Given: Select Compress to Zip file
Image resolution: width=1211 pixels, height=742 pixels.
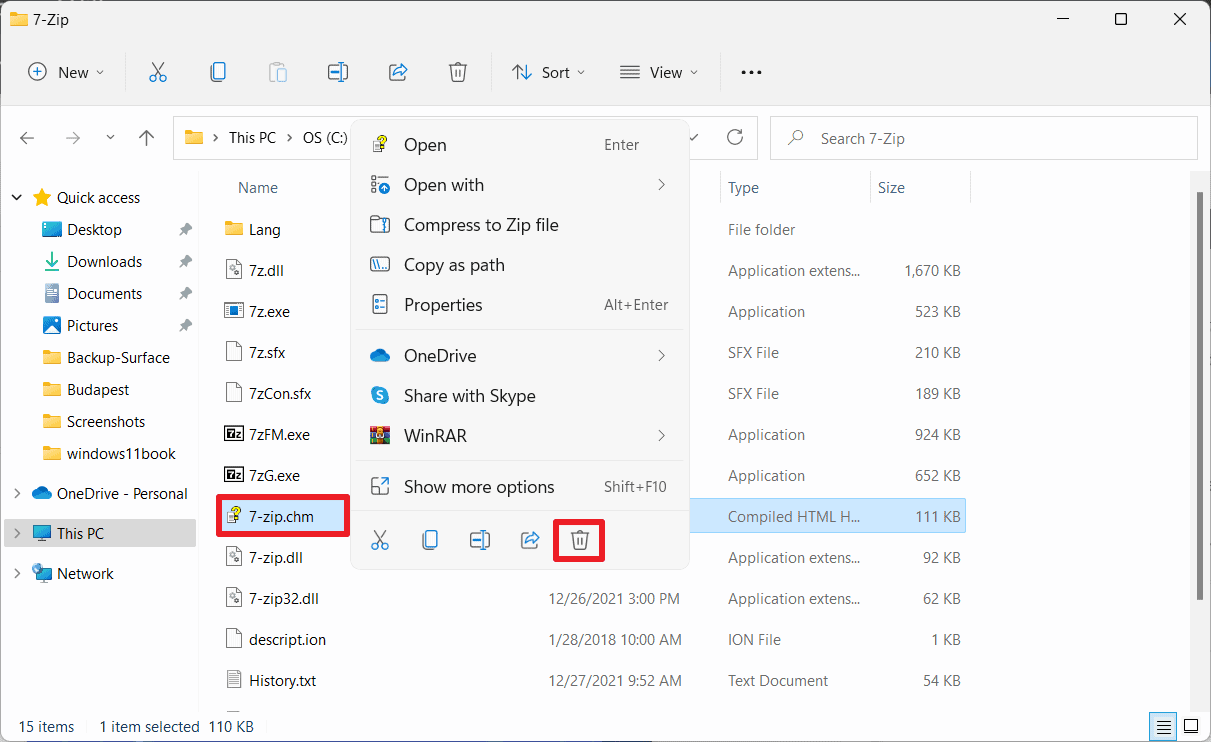Looking at the screenshot, I should pos(480,225).
